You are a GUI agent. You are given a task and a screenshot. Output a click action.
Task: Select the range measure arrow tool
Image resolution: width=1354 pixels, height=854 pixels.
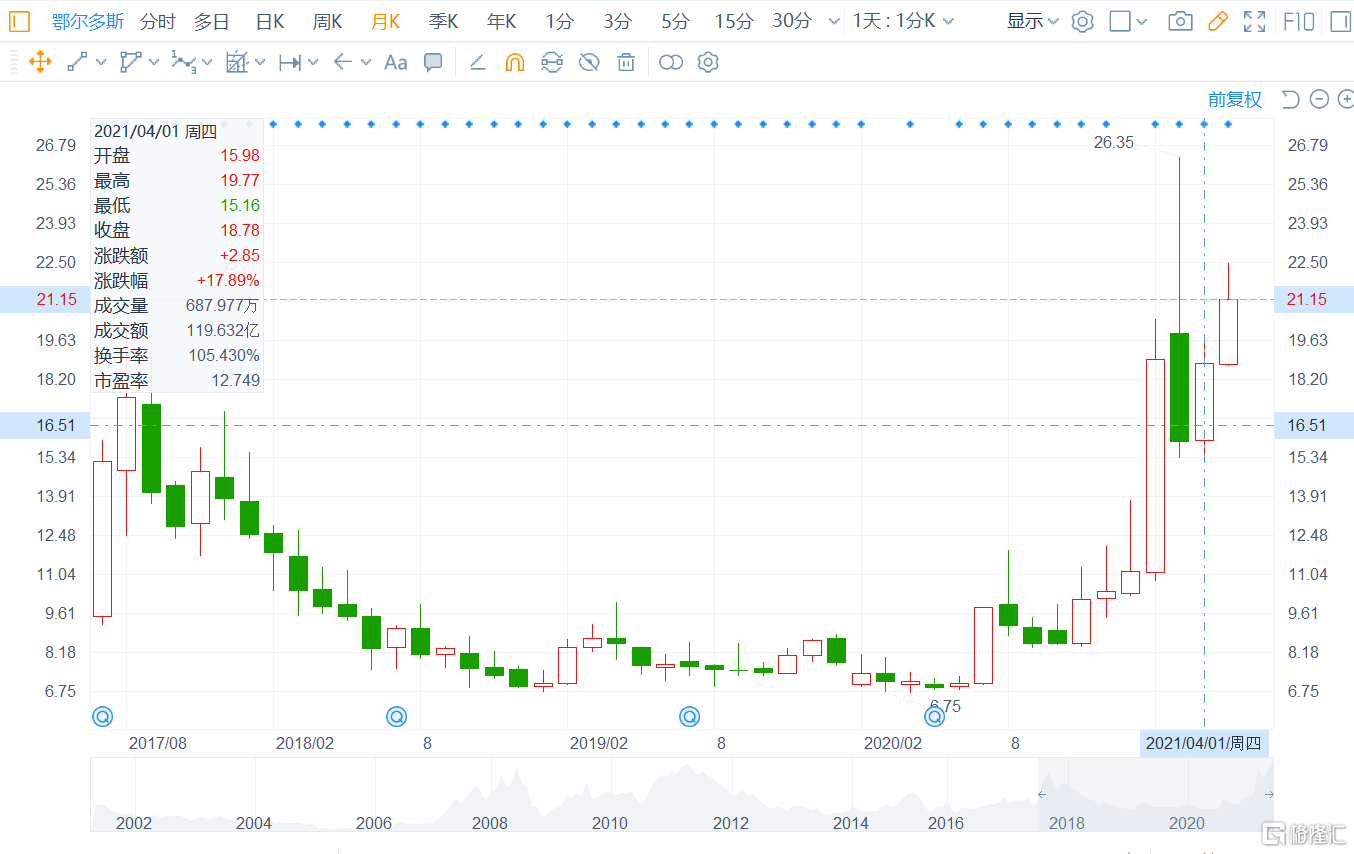[290, 62]
